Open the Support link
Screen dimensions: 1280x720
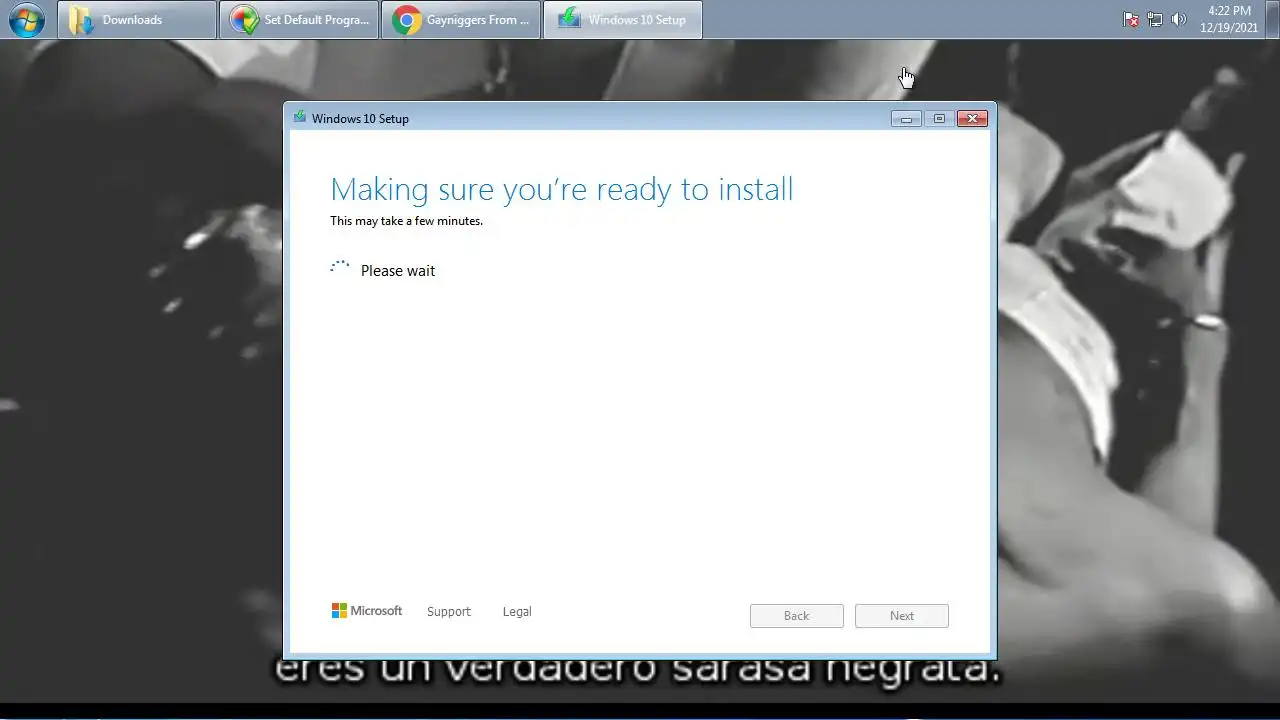point(448,611)
